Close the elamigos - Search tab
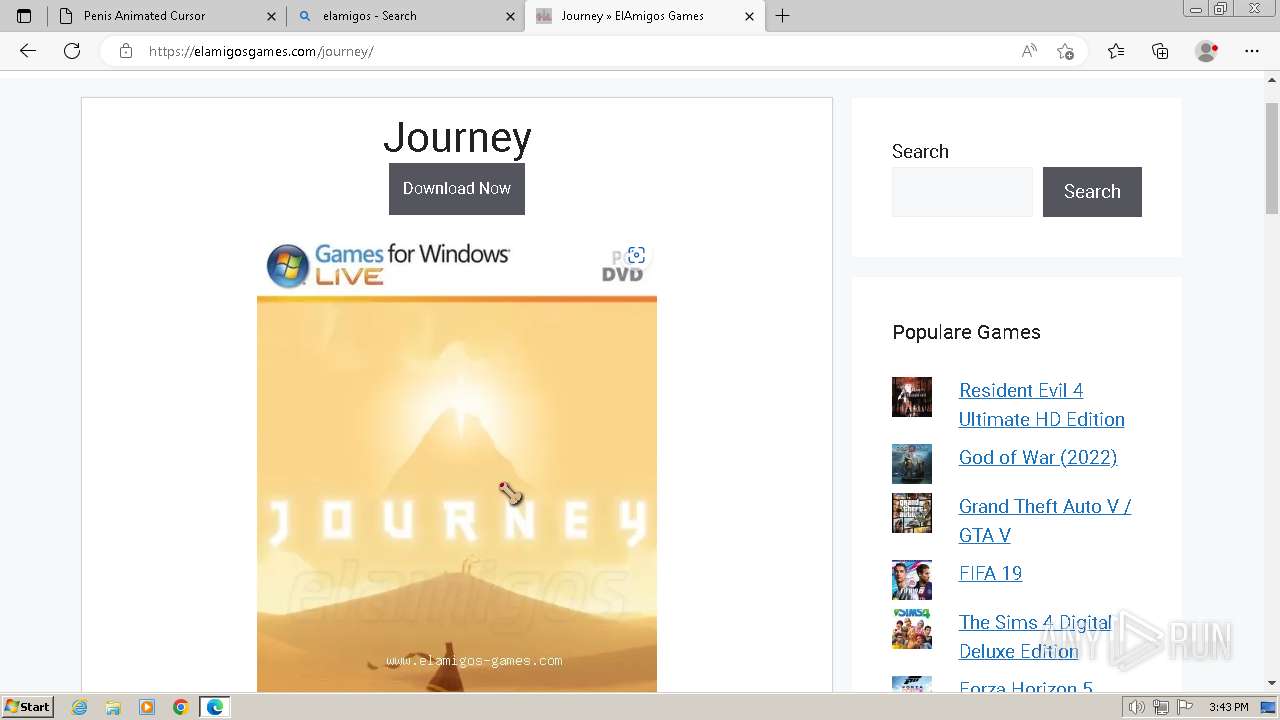The image size is (1280, 720). pyautogui.click(x=510, y=16)
